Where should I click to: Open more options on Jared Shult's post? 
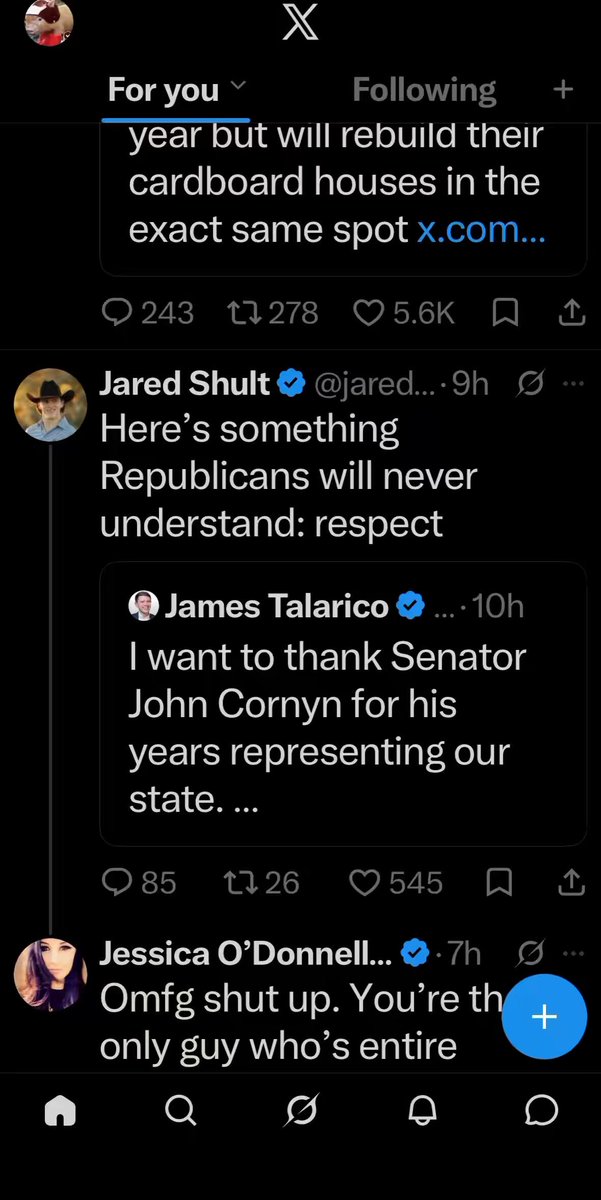(x=572, y=382)
